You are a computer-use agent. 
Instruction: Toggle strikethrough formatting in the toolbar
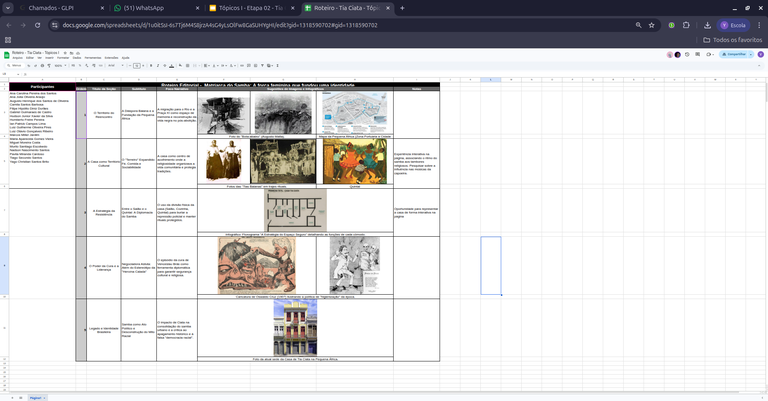tap(165, 66)
